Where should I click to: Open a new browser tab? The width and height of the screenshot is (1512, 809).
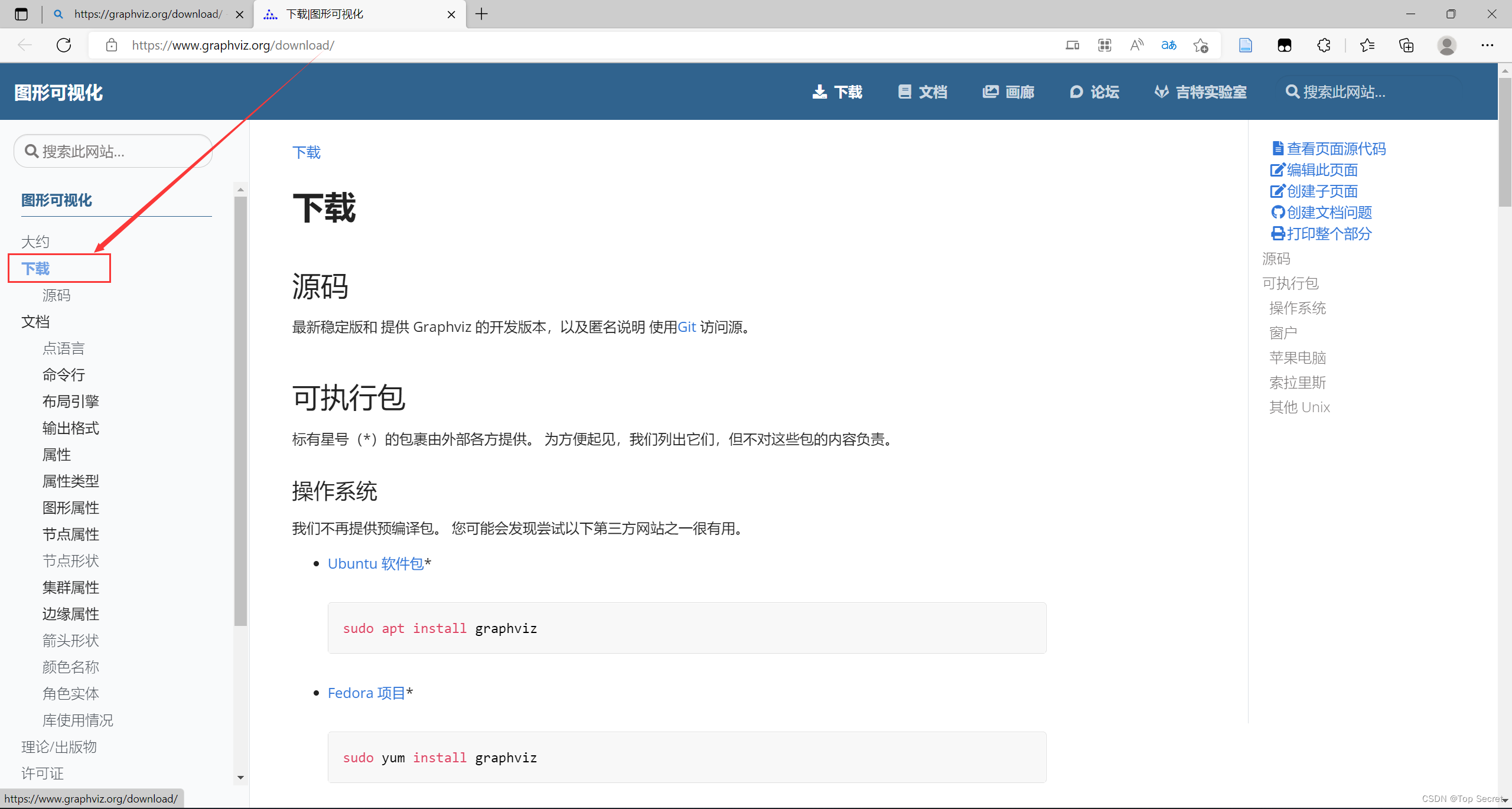click(x=482, y=14)
